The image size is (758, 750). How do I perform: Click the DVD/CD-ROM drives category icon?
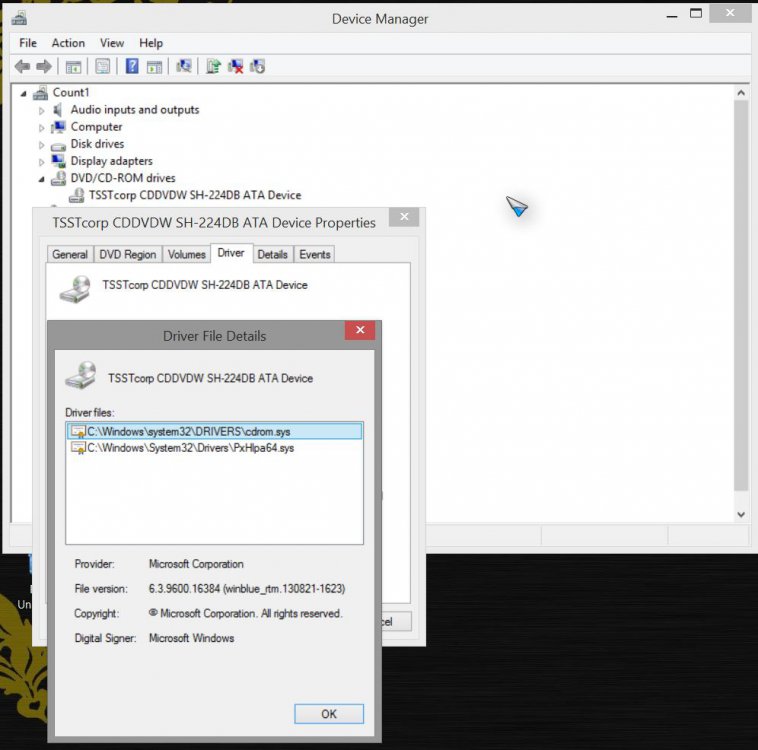click(58, 178)
